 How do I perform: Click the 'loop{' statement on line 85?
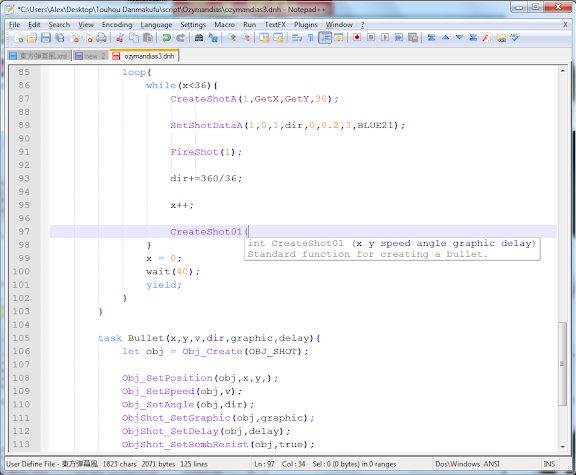tap(137, 72)
